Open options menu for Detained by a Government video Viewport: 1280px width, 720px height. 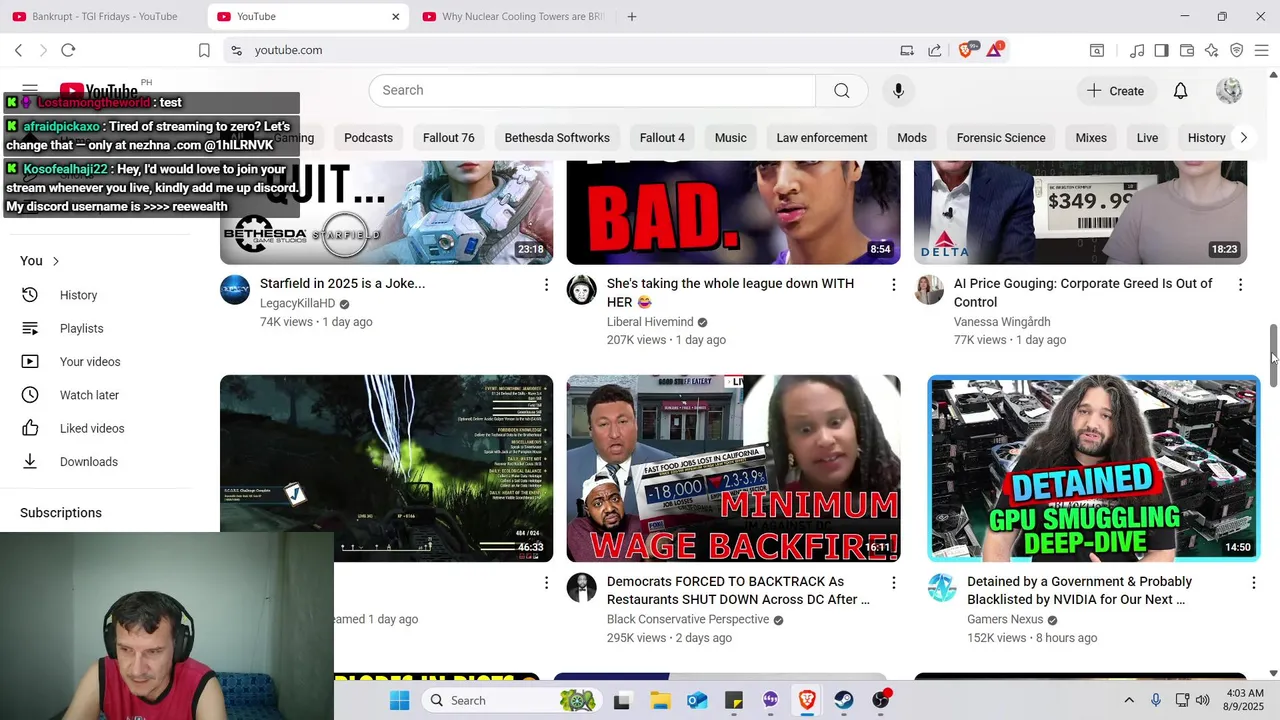[1253, 582]
